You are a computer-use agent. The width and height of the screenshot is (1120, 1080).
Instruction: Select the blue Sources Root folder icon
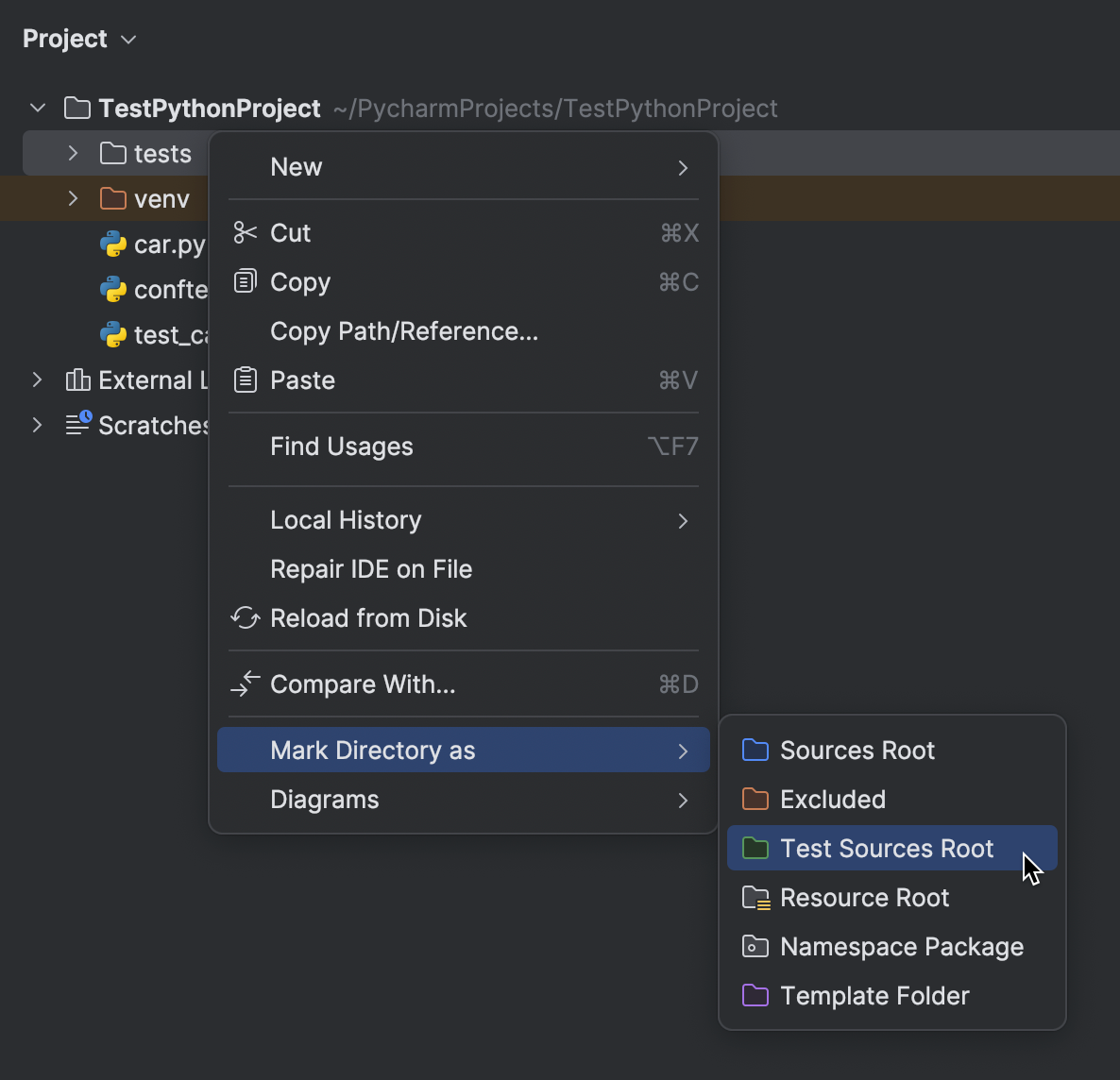click(x=755, y=750)
